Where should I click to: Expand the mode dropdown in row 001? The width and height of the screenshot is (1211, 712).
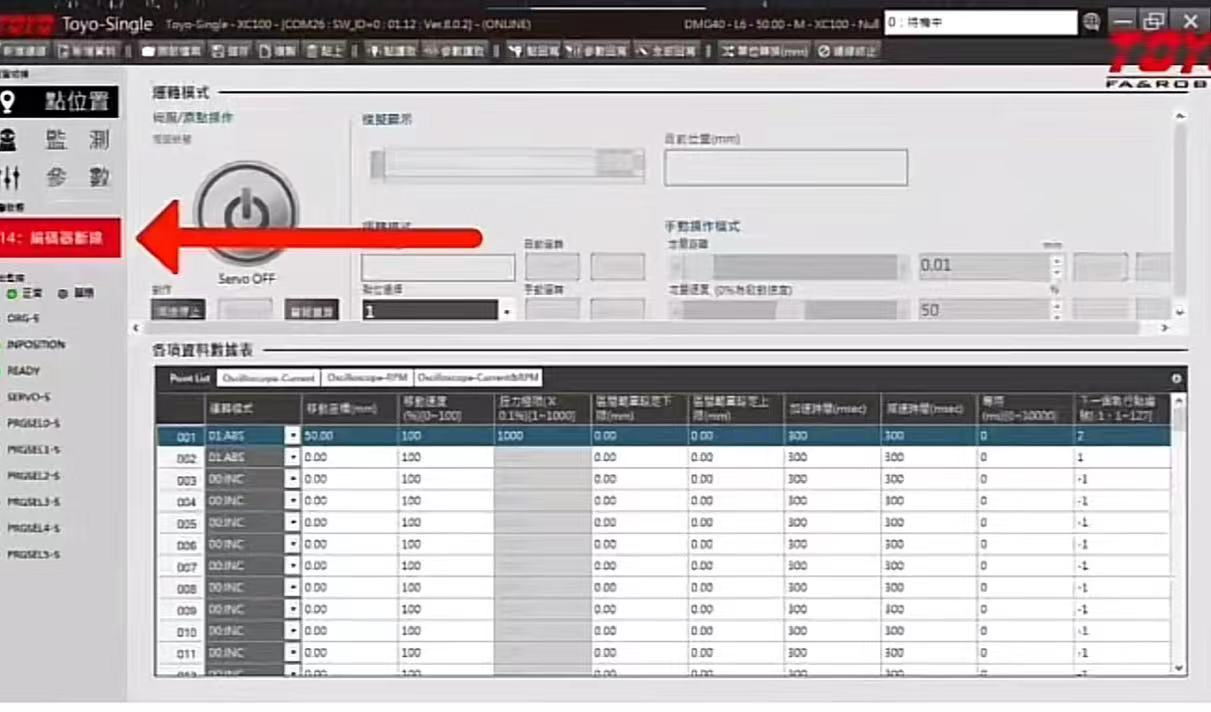tap(293, 436)
